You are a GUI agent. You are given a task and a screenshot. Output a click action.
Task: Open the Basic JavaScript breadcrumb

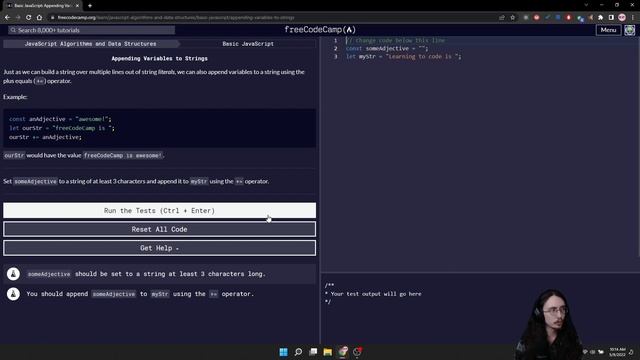coord(248,44)
